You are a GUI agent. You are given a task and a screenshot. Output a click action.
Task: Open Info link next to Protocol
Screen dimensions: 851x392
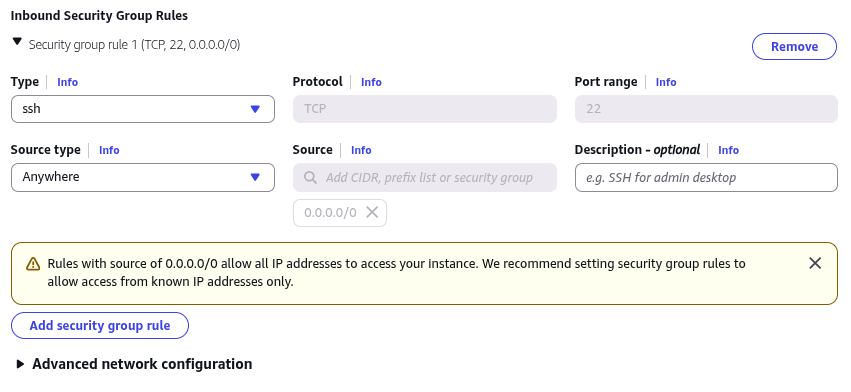point(371,82)
